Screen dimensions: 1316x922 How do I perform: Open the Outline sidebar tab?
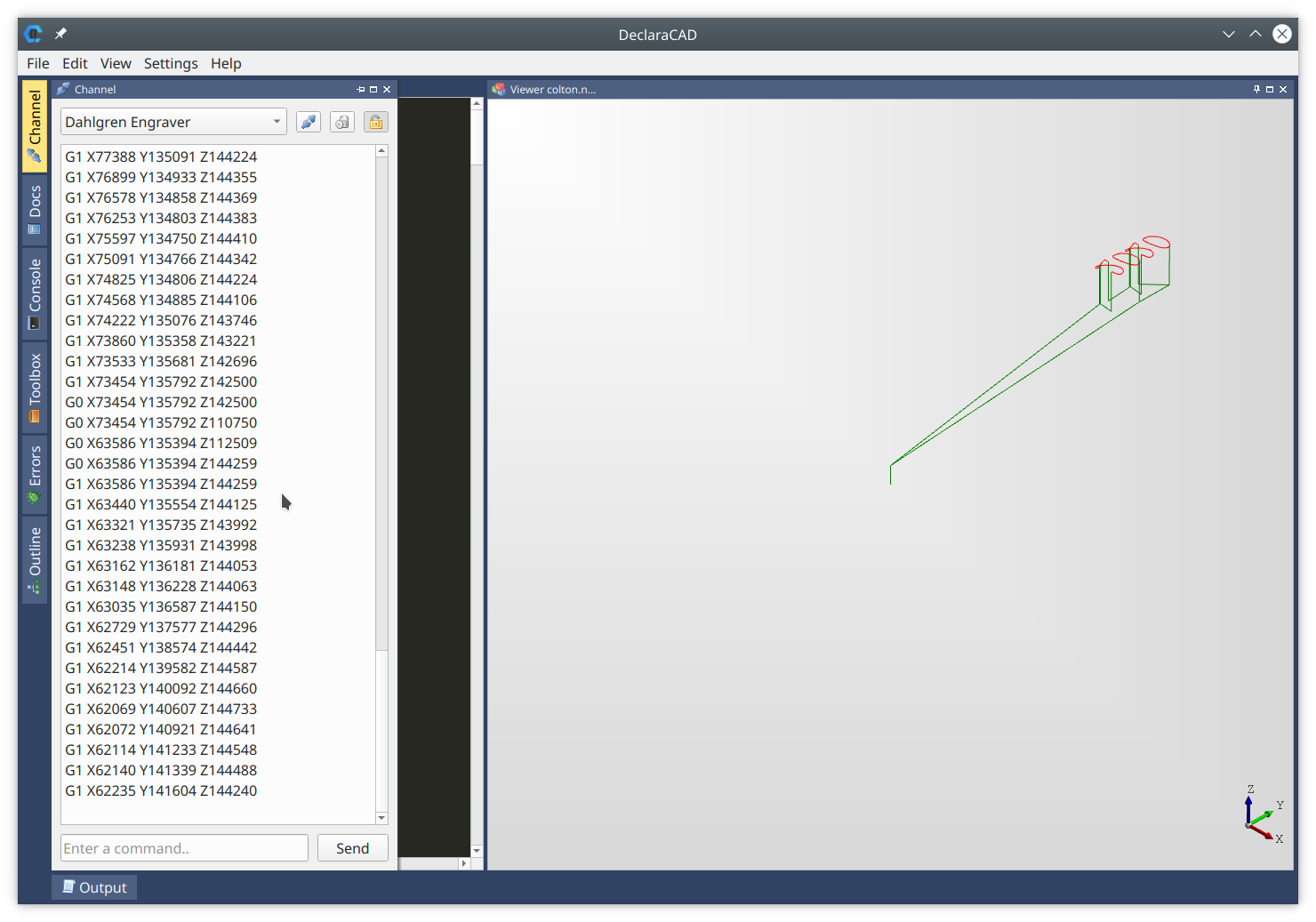35,560
